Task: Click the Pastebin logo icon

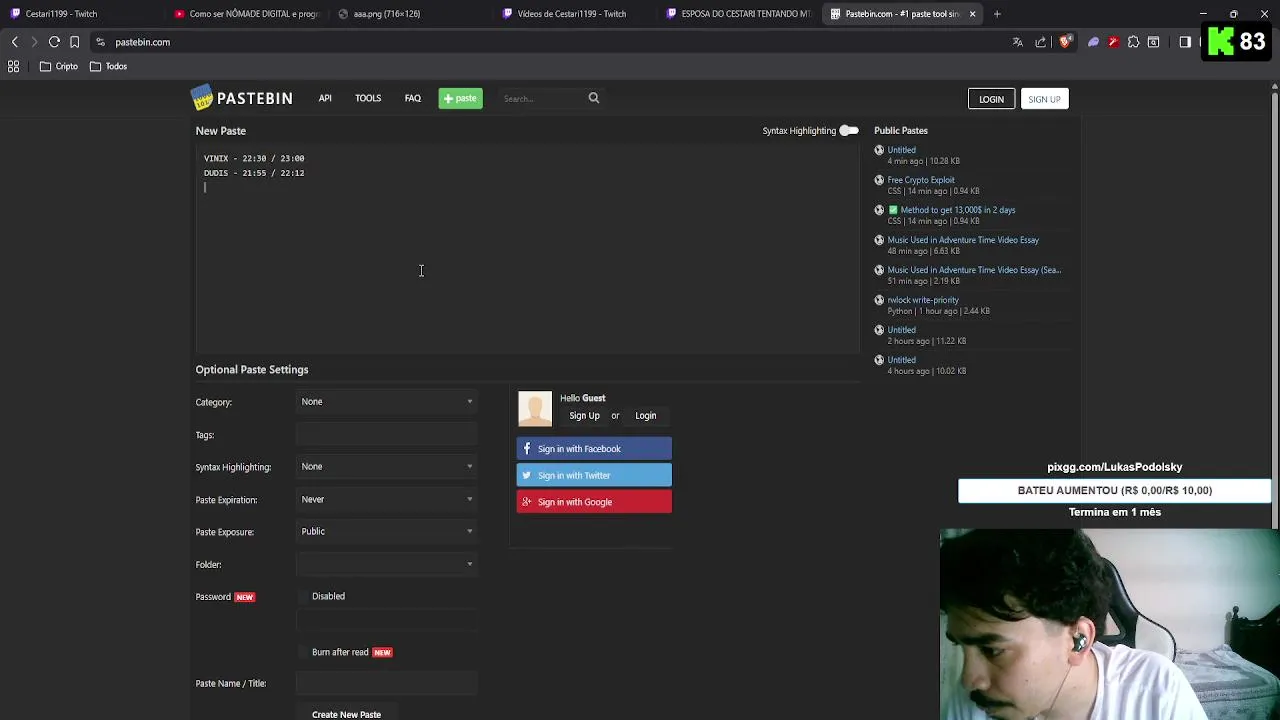Action: click(202, 98)
